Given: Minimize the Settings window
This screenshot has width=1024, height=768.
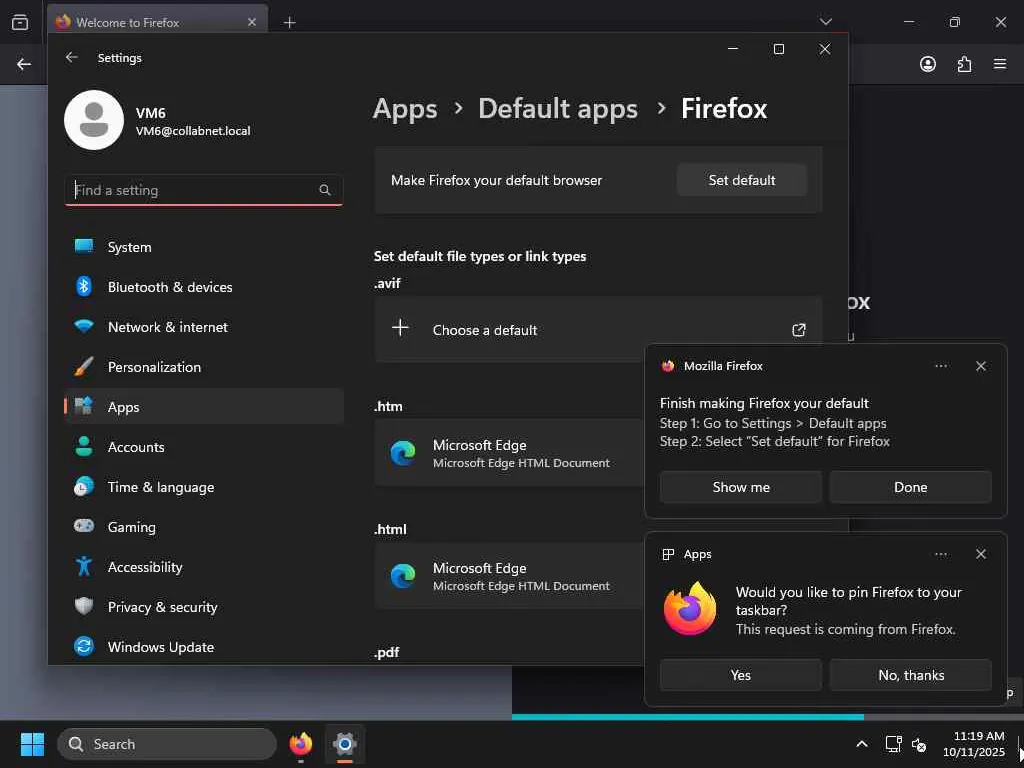Looking at the screenshot, I should coord(733,49).
